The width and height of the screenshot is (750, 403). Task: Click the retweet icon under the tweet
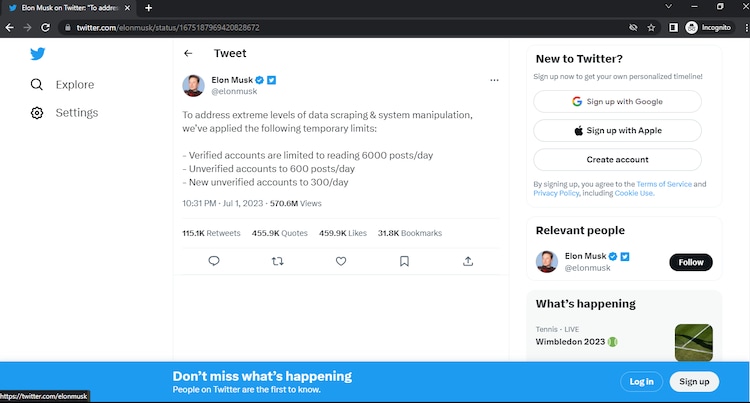[x=278, y=261]
